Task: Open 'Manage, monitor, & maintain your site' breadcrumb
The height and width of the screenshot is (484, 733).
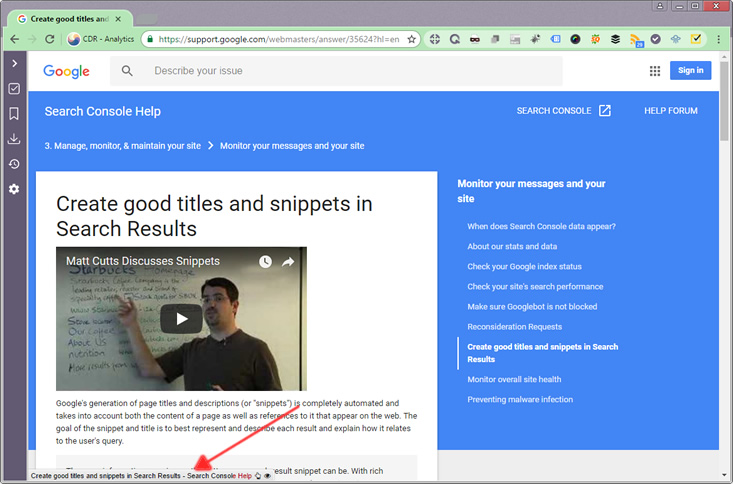Action: coord(122,146)
